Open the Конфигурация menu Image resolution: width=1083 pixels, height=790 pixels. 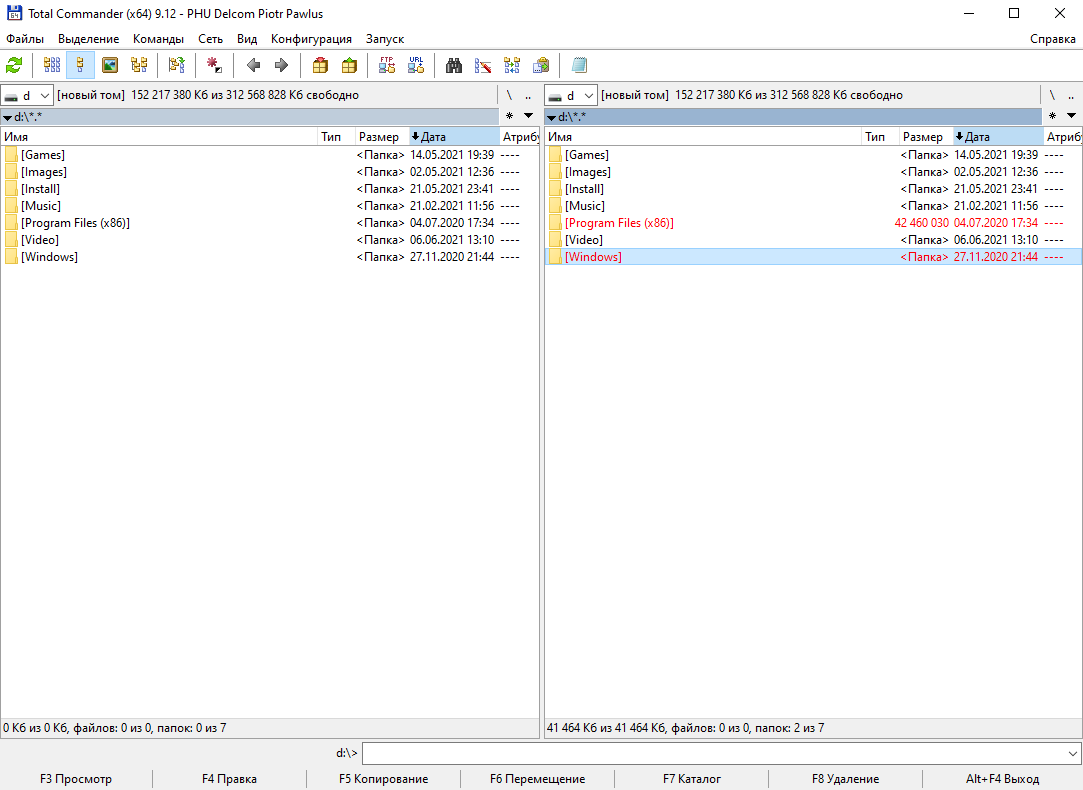tap(311, 39)
